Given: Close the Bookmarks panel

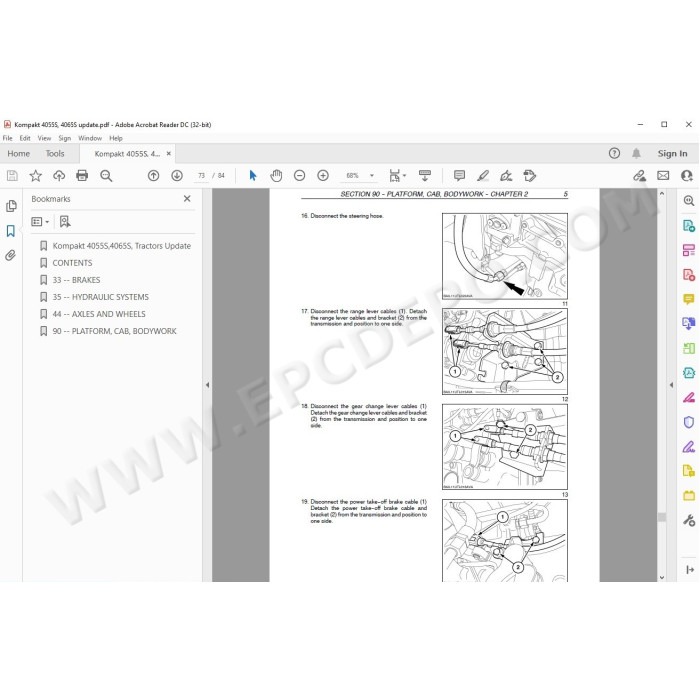Looking at the screenshot, I should [x=187, y=199].
